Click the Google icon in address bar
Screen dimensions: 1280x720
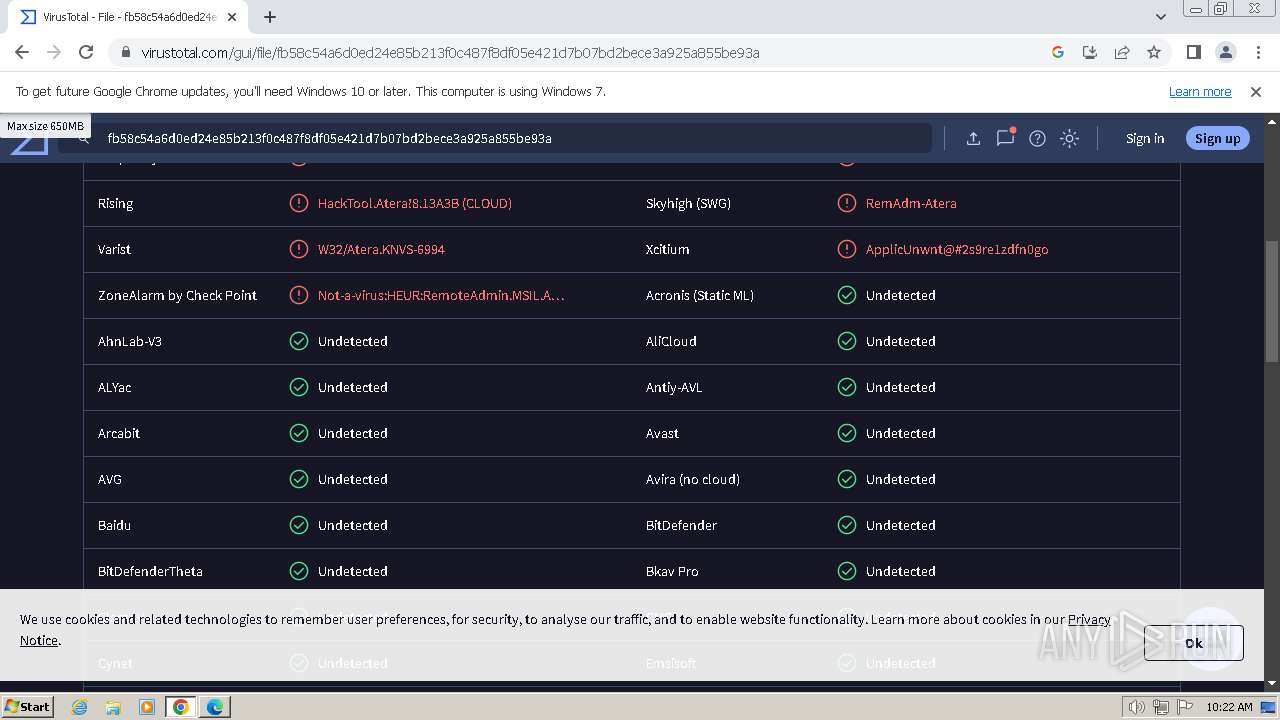tap(1058, 52)
